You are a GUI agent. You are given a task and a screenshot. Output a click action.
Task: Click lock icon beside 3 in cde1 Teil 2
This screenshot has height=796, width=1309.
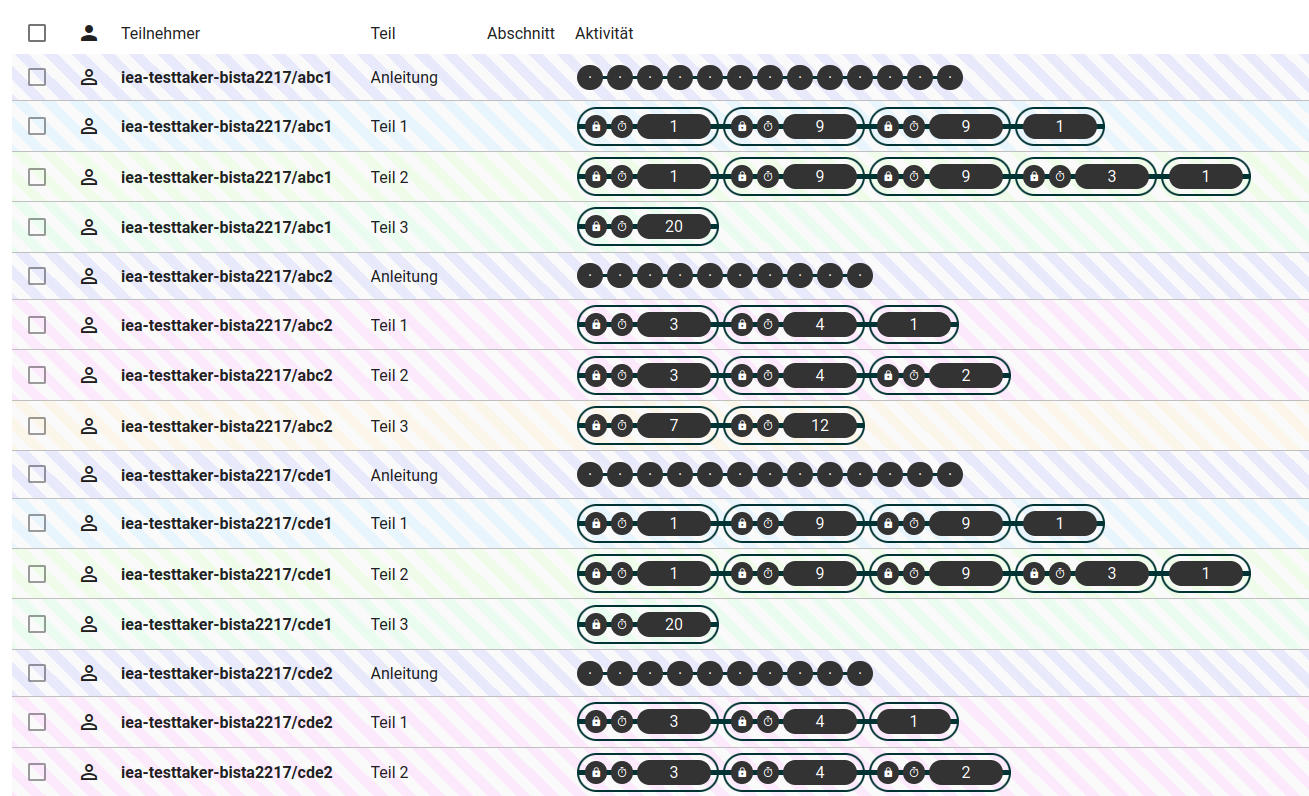1034,575
